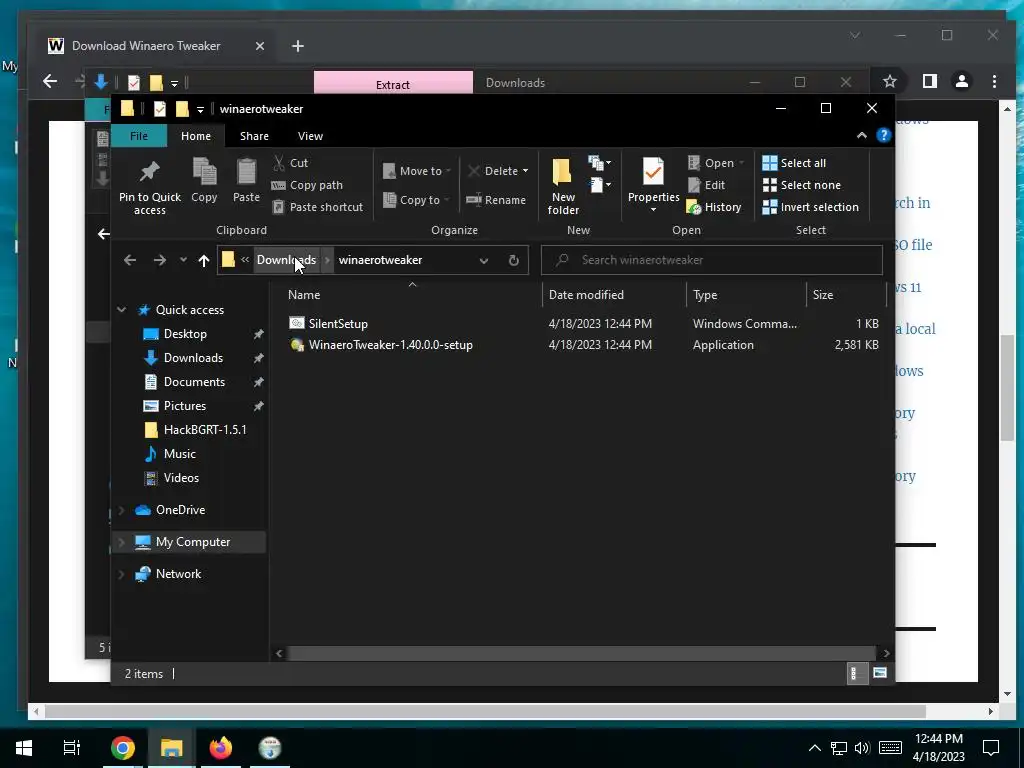This screenshot has width=1024, height=768.
Task: Switch to the Home ribbon tab
Action: click(x=196, y=136)
